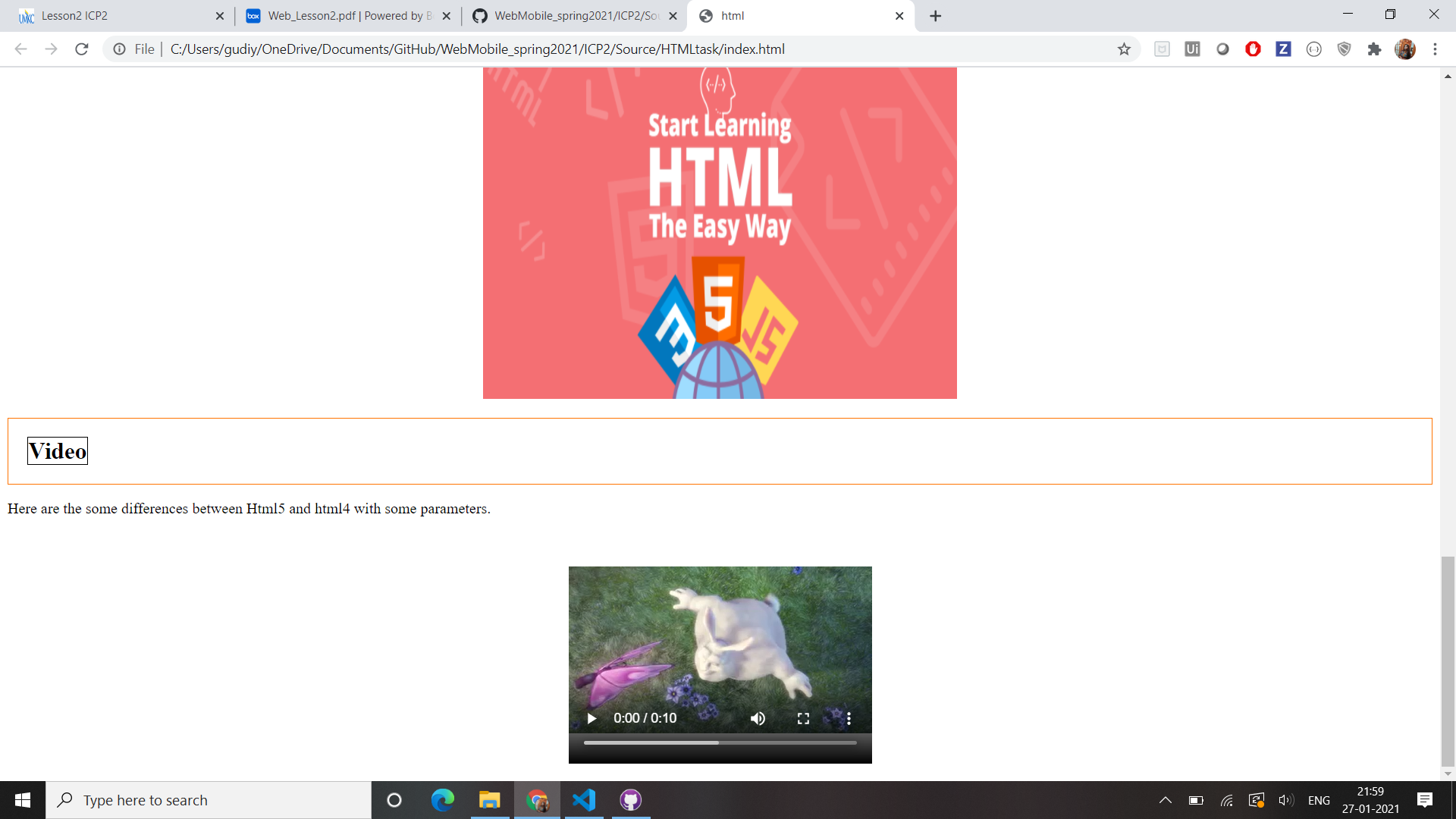Seek along the video progress bar
This screenshot has width=1456, height=819.
(719, 743)
